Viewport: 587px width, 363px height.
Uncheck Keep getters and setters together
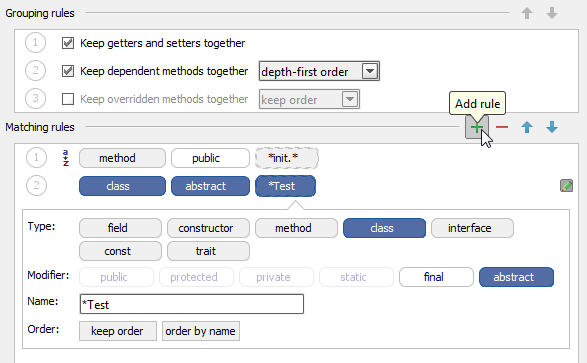click(x=68, y=43)
